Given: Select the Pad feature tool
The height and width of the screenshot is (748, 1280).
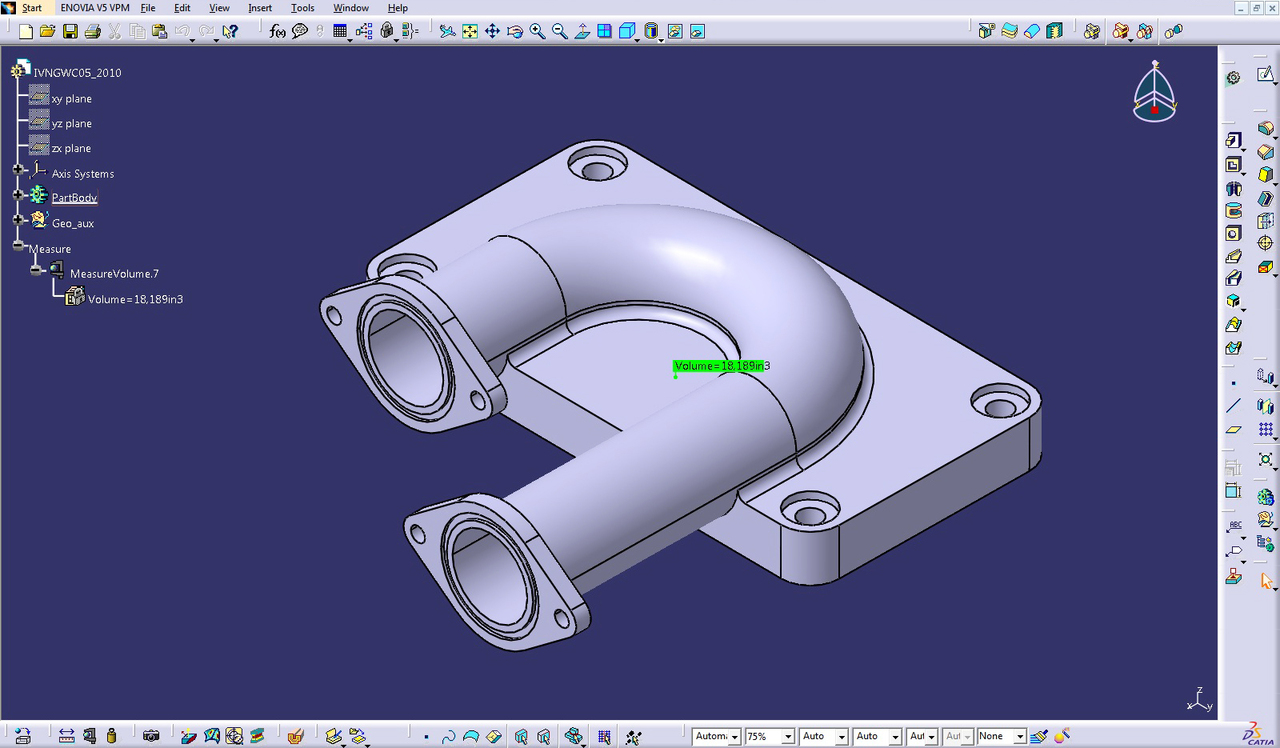Looking at the screenshot, I should click(x=1232, y=141).
